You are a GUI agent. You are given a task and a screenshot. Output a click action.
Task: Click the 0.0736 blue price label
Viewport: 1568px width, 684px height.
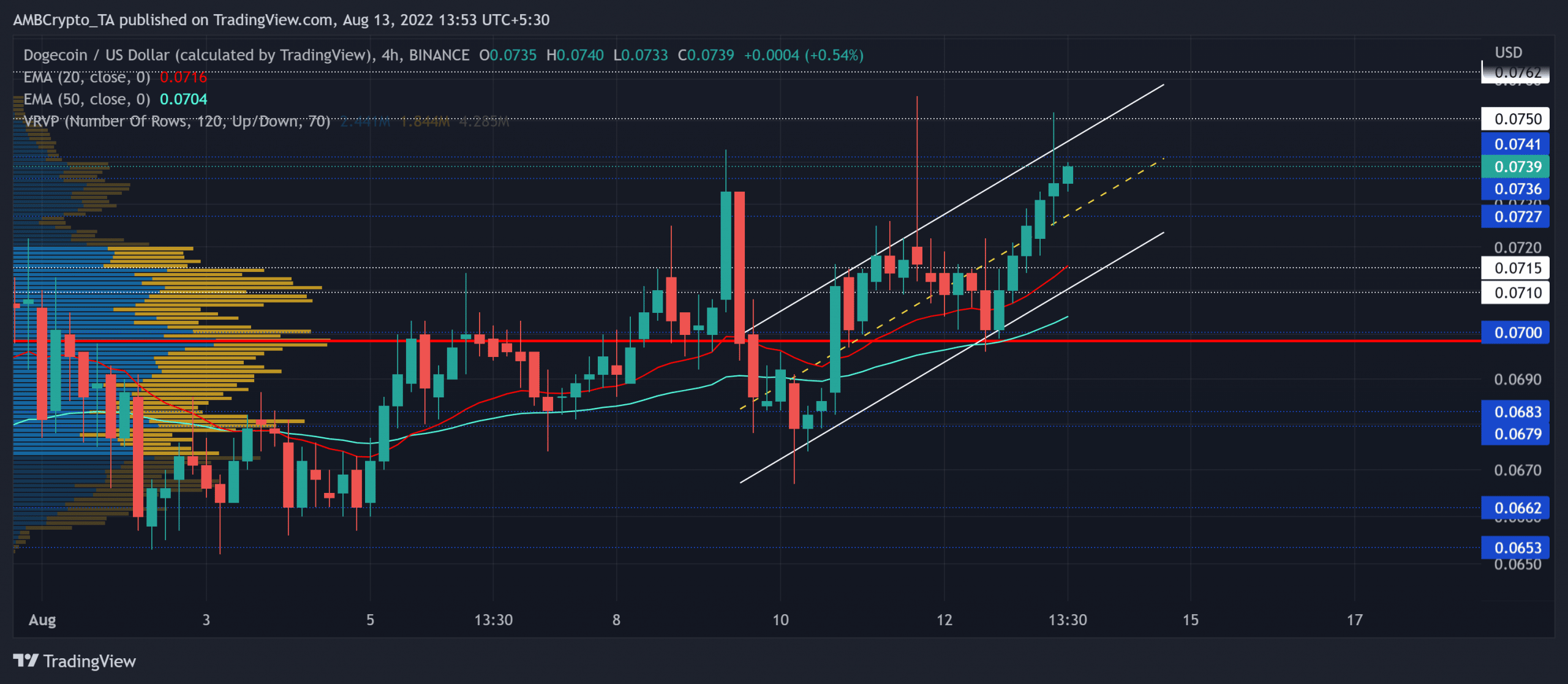coord(1515,189)
